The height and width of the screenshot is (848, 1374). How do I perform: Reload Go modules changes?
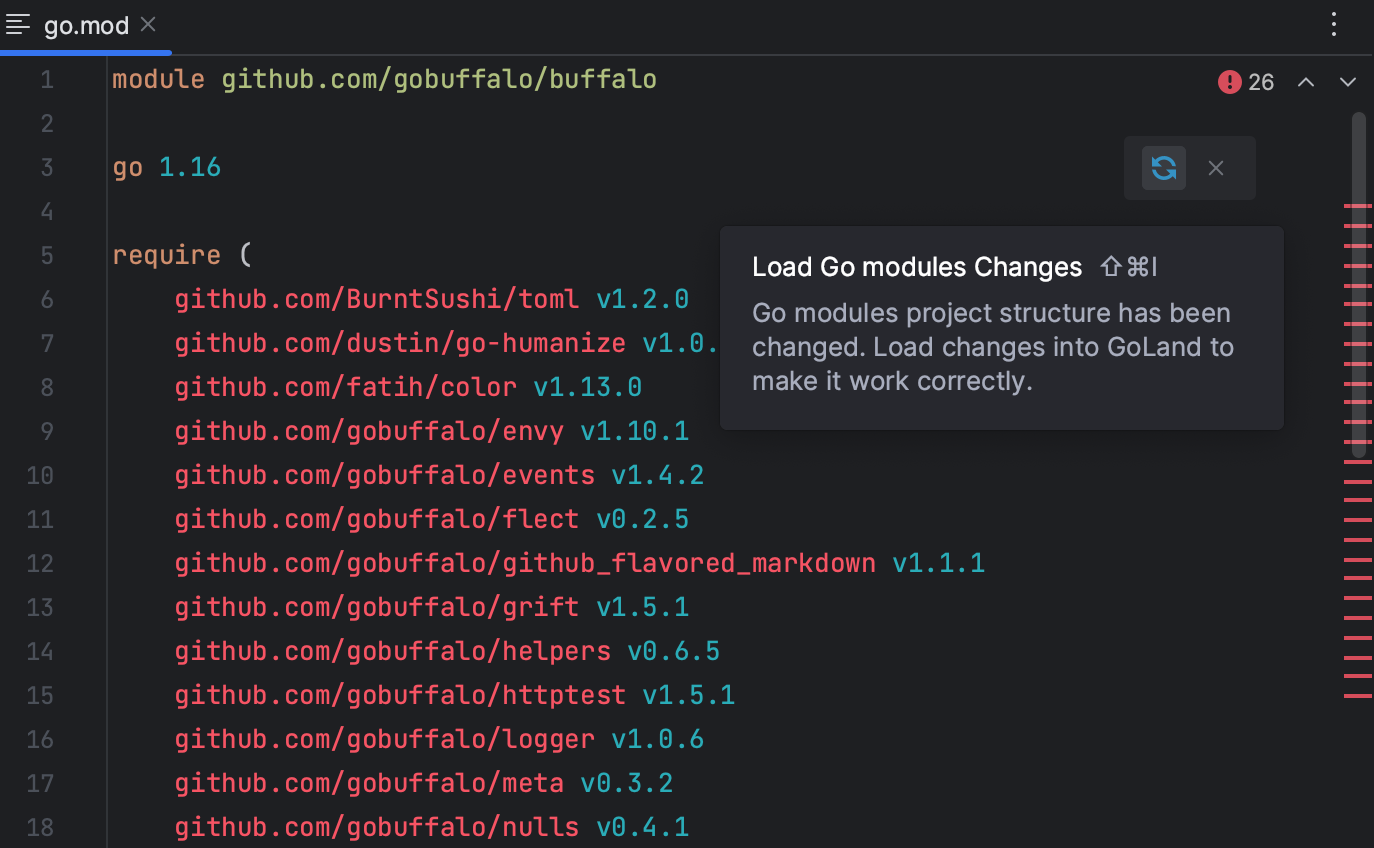pyautogui.click(x=1163, y=168)
